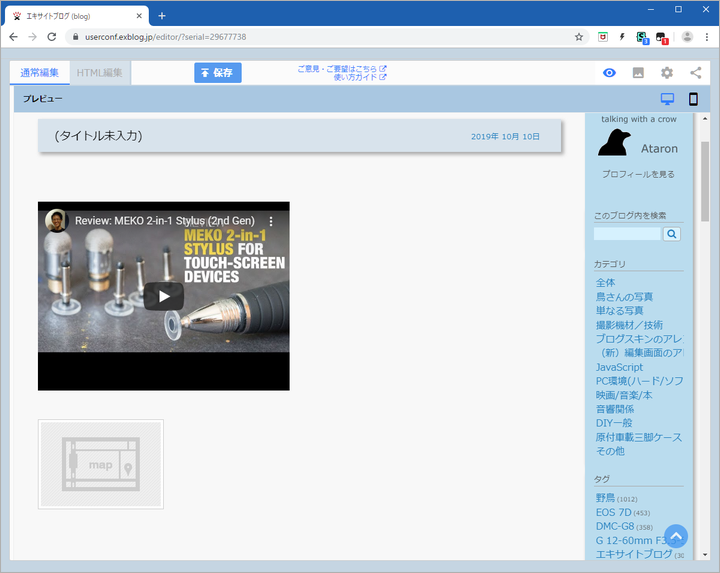The height and width of the screenshot is (573, 720).
Task: Click the blog search magnifier button
Action: point(671,234)
